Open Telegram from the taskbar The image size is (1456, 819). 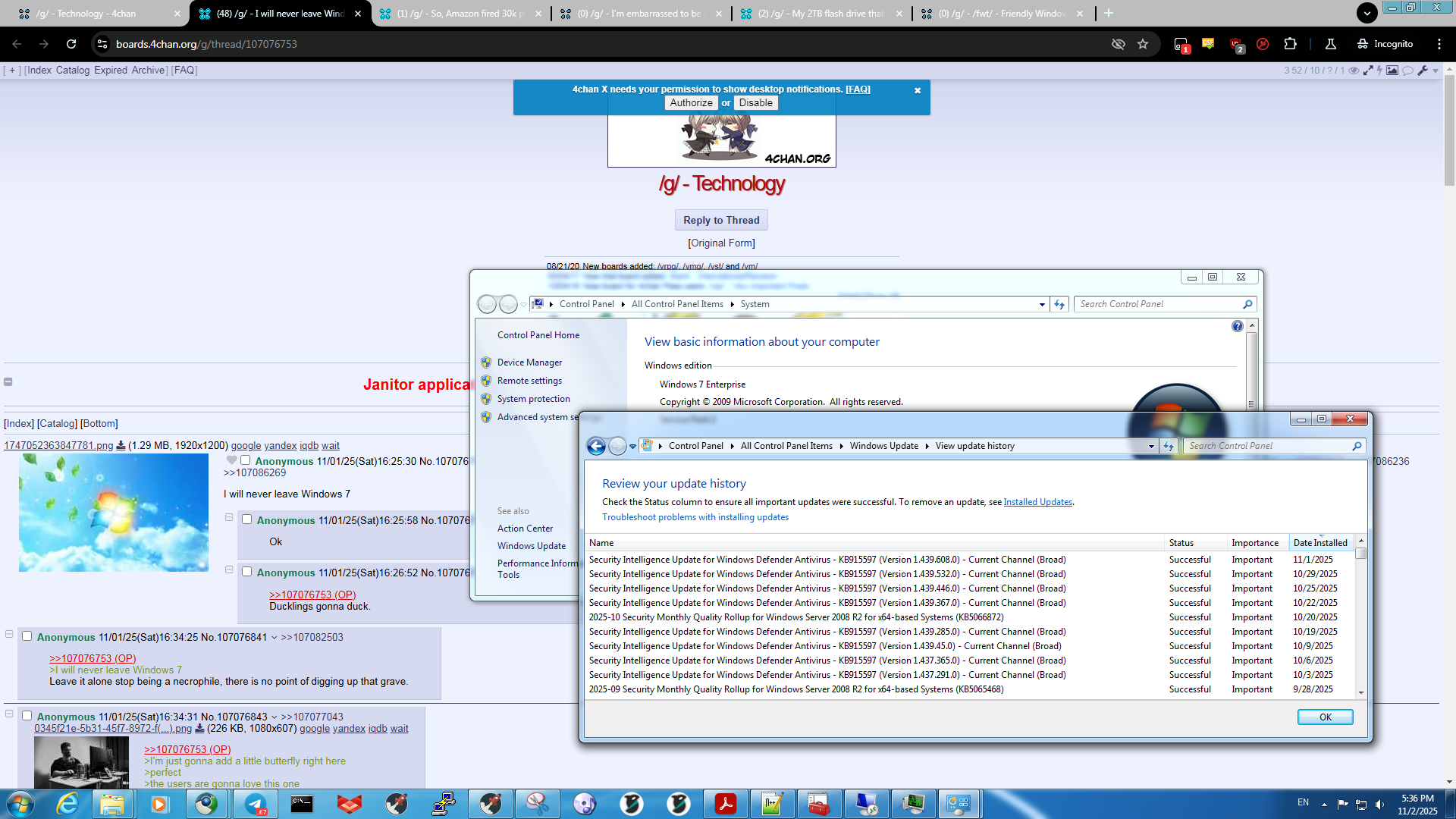[x=255, y=804]
